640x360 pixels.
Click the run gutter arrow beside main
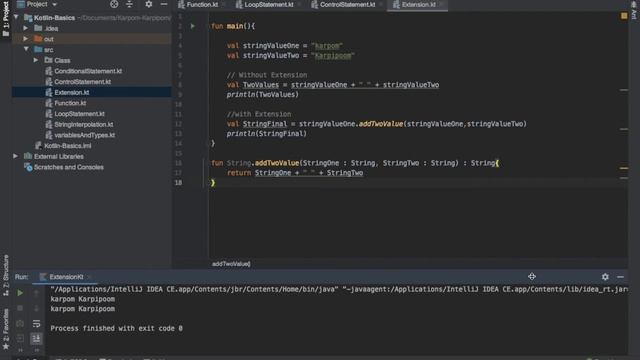(193, 26)
